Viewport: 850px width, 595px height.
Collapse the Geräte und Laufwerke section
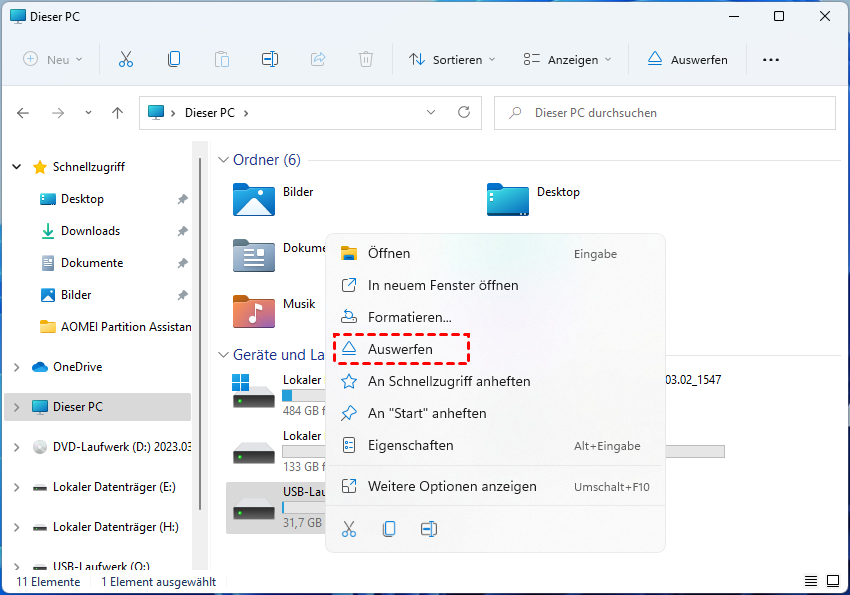coord(223,355)
